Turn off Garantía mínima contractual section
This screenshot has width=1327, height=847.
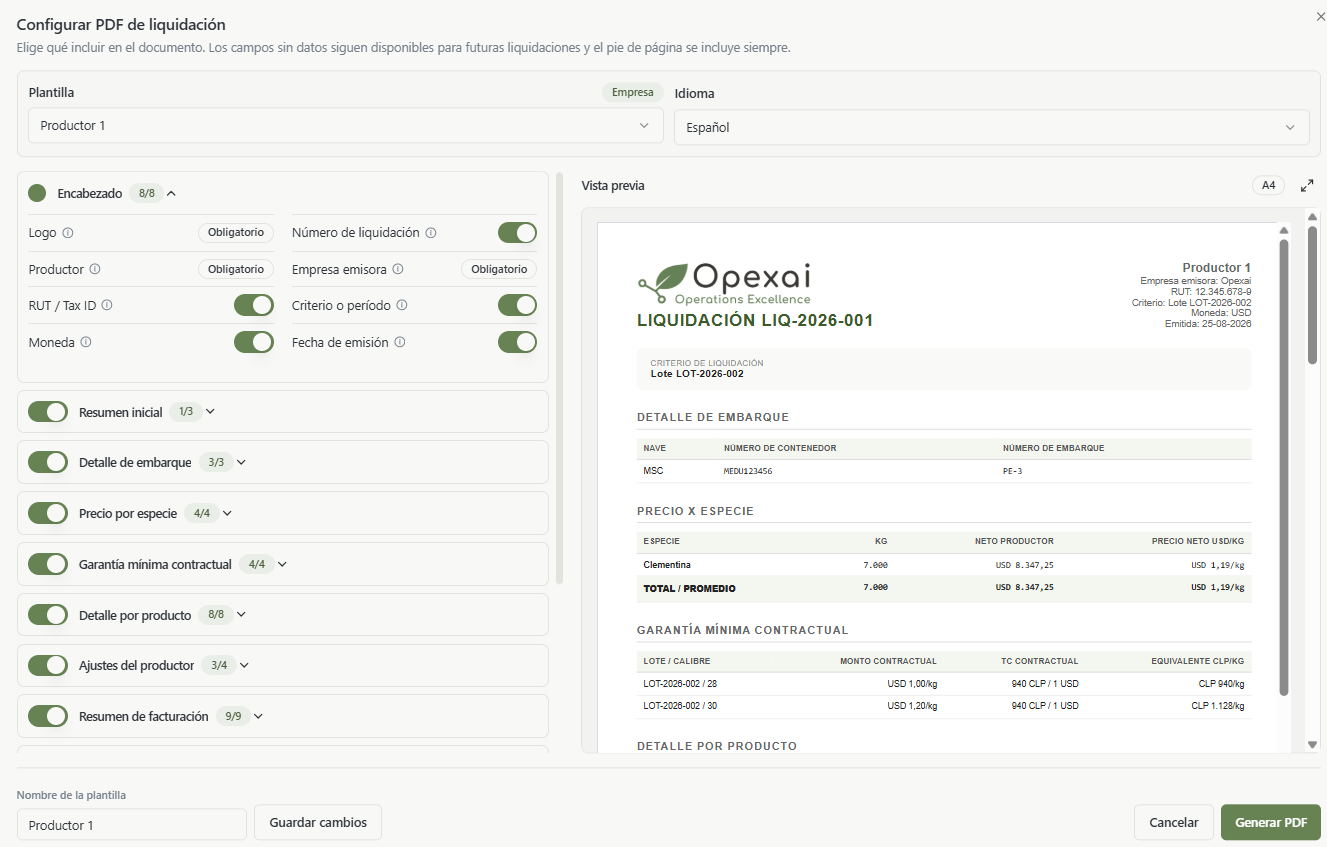[x=48, y=564]
